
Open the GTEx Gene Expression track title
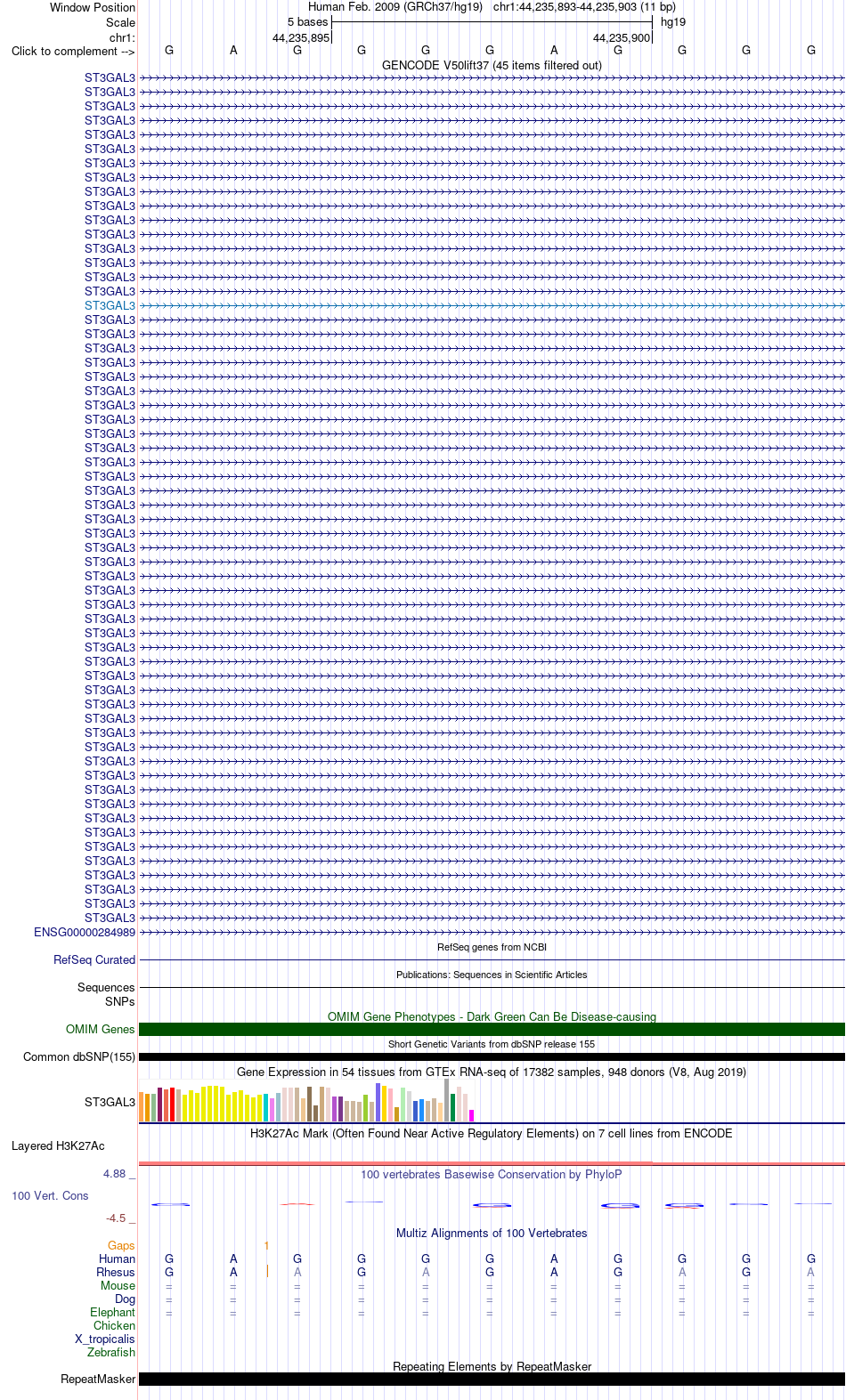click(x=492, y=1072)
